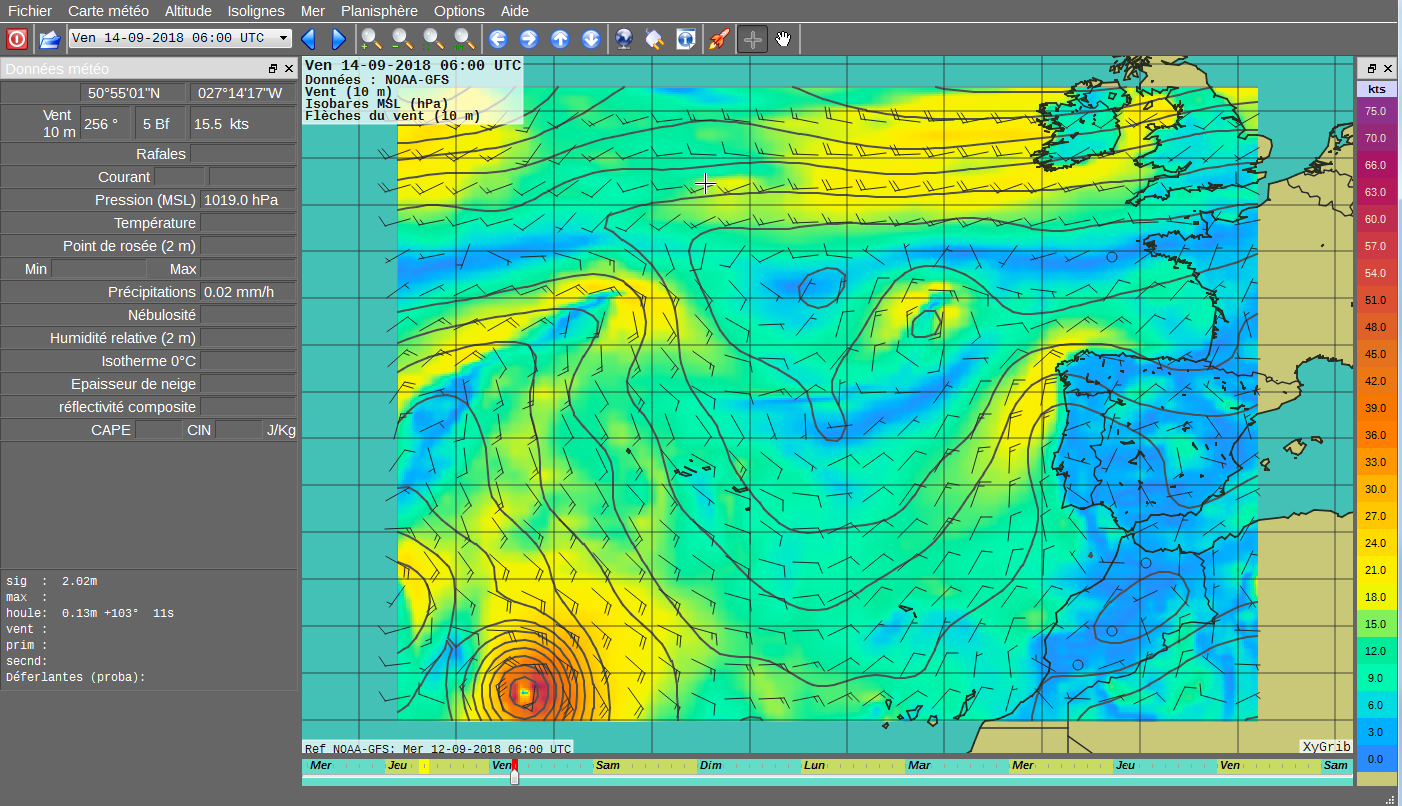The image size is (1402, 806).
Task: Undock the Données météo panel
Action: tap(273, 69)
